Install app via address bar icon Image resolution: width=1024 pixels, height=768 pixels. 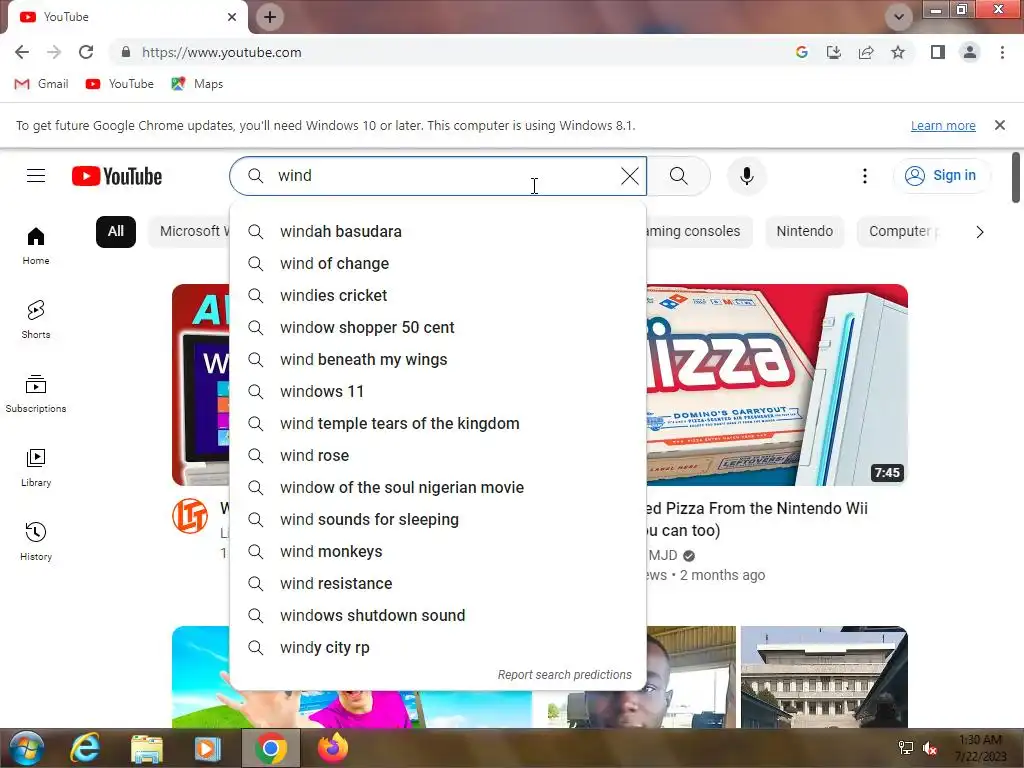833,52
